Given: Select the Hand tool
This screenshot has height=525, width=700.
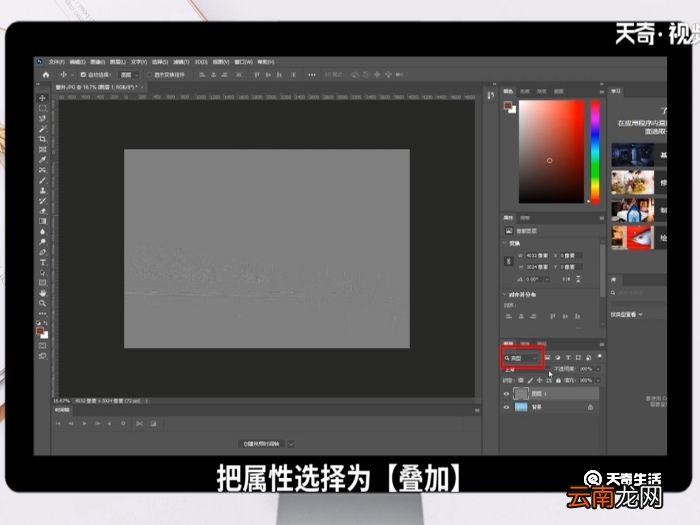Looking at the screenshot, I should [x=42, y=293].
